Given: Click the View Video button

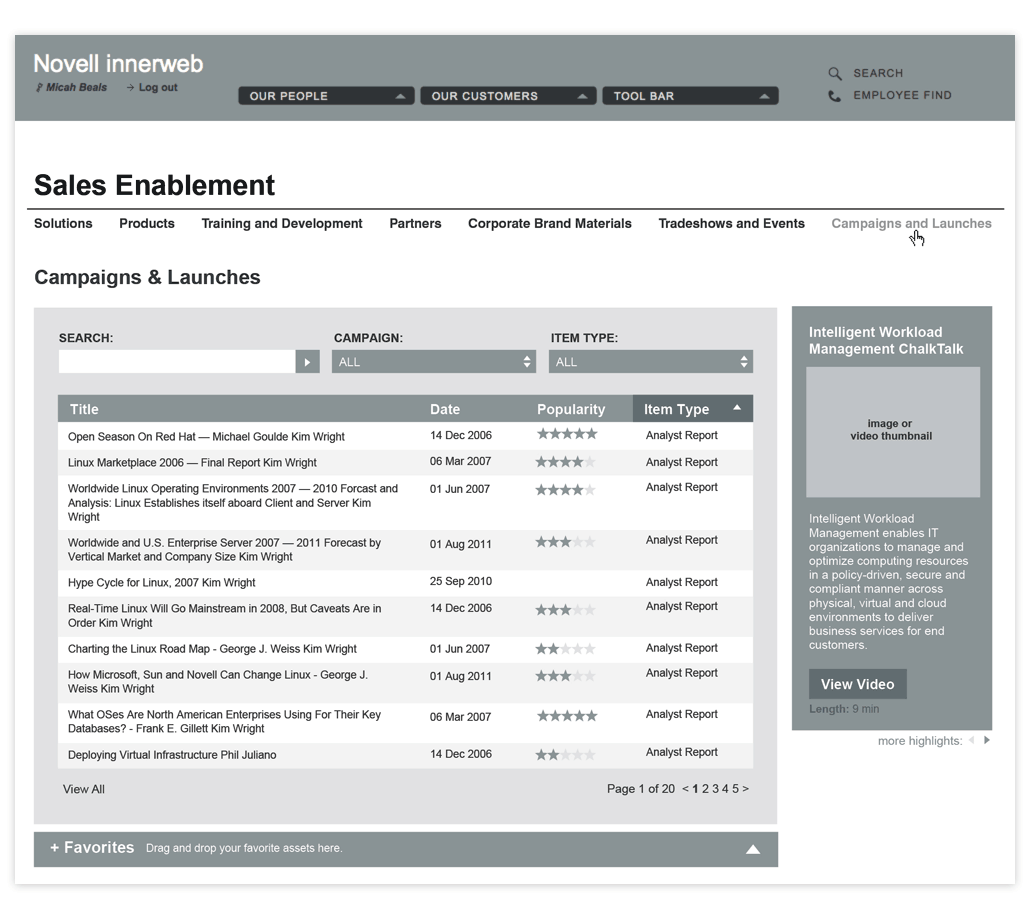Looking at the screenshot, I should coord(858,684).
